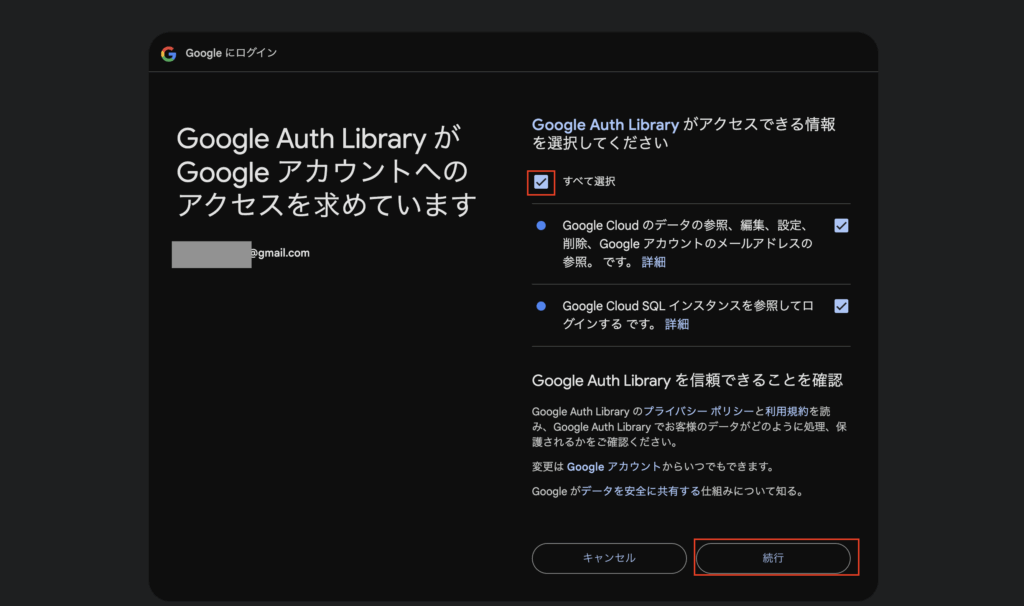Open the 利用規約 link

787,411
